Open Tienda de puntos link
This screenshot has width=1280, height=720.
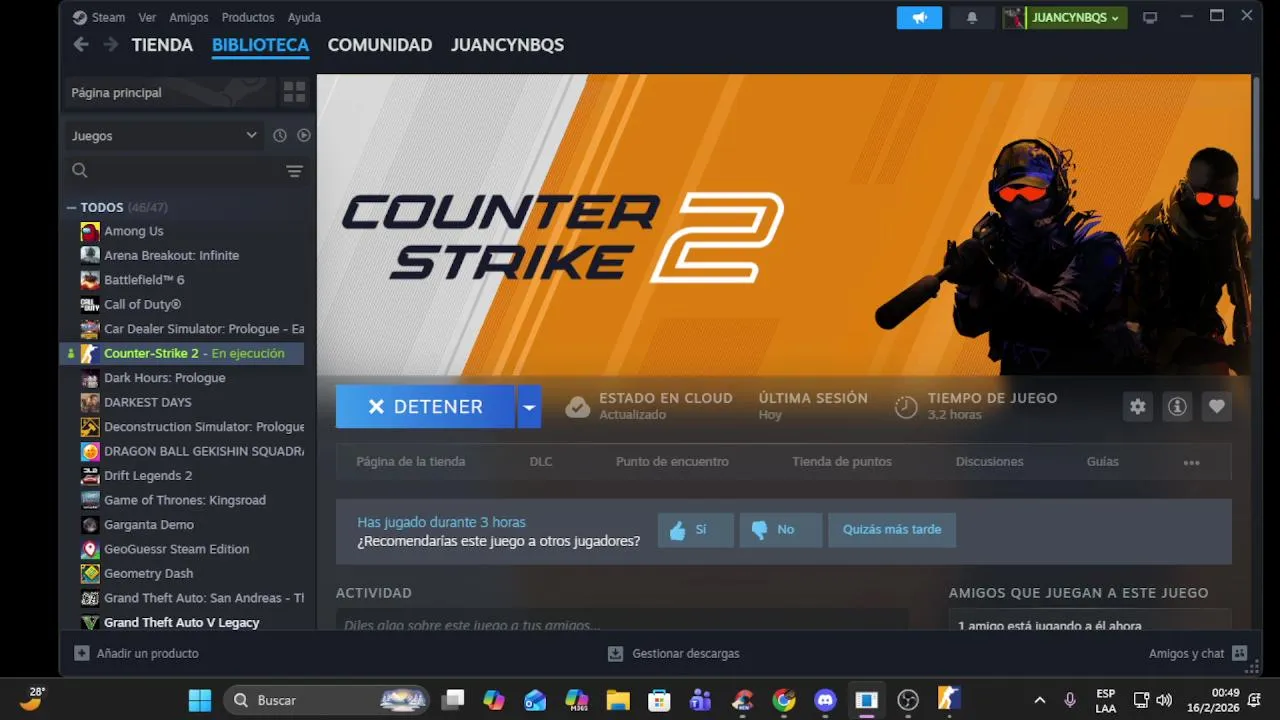tap(842, 462)
